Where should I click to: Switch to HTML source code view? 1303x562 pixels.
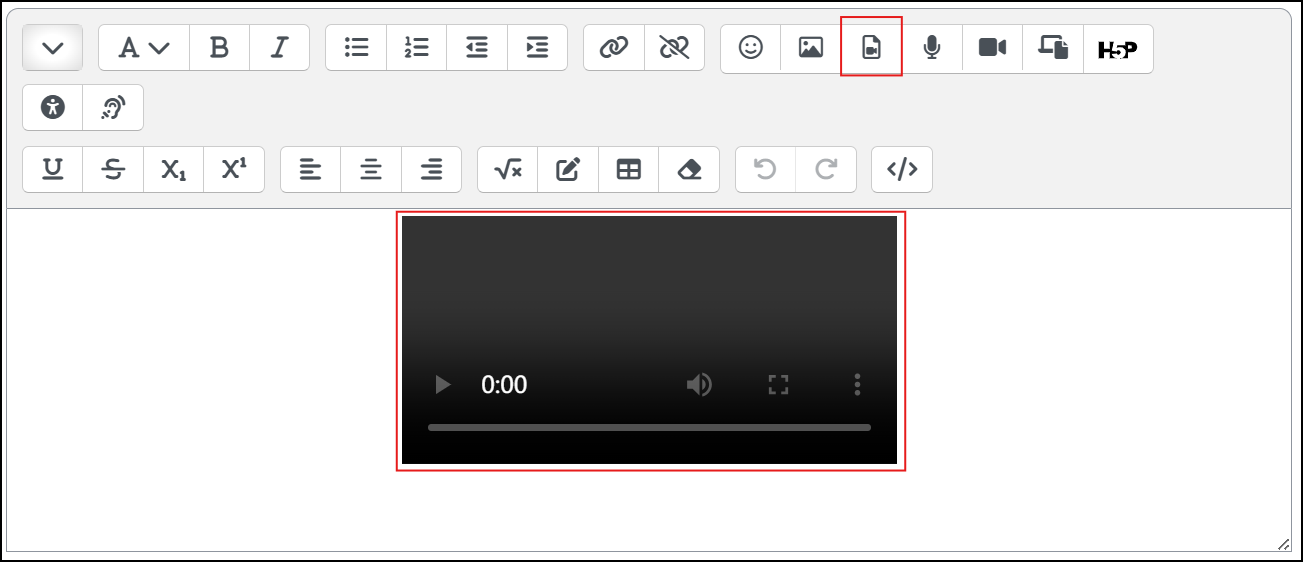click(x=902, y=170)
